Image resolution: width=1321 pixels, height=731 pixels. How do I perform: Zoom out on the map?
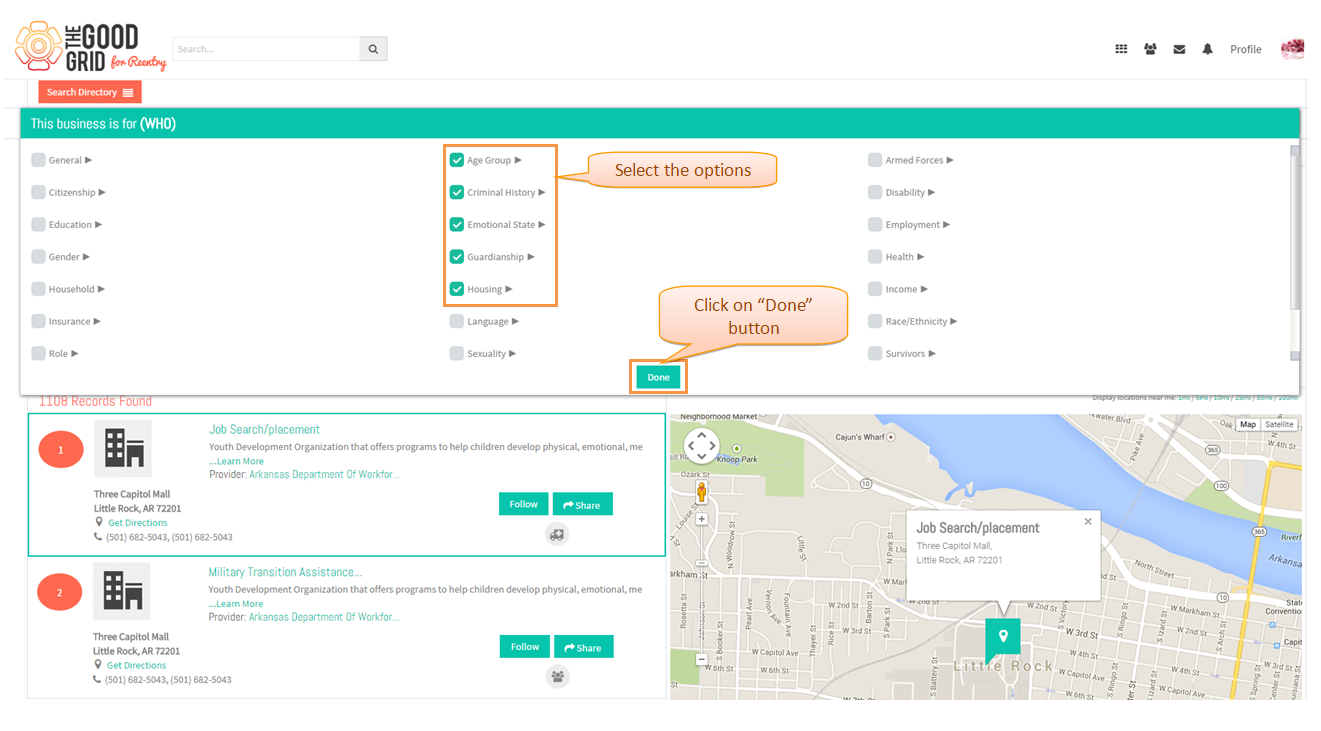701,659
